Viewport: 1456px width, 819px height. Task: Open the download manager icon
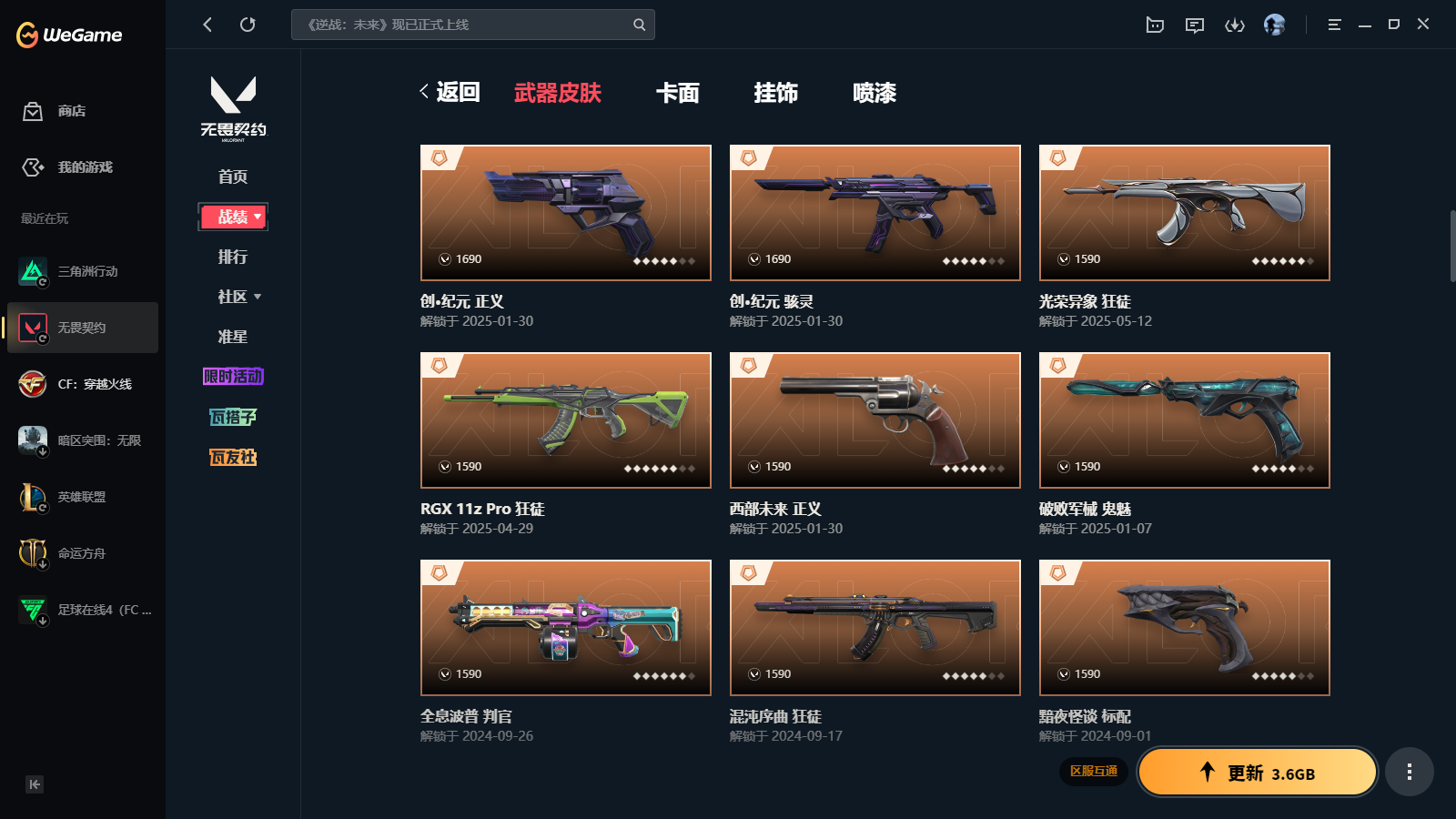coord(1234,25)
